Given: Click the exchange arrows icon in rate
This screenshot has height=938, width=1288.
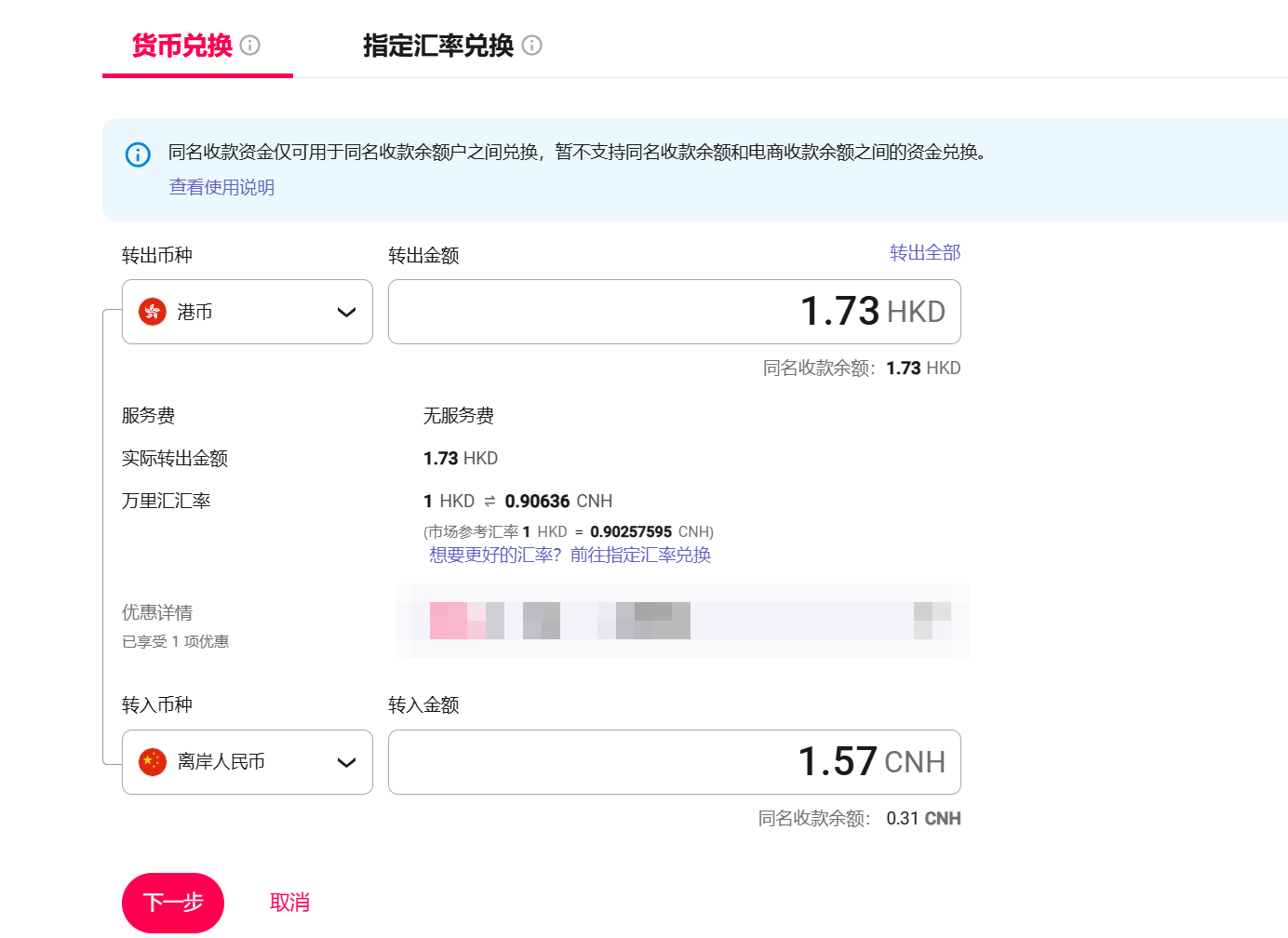Looking at the screenshot, I should (x=490, y=502).
